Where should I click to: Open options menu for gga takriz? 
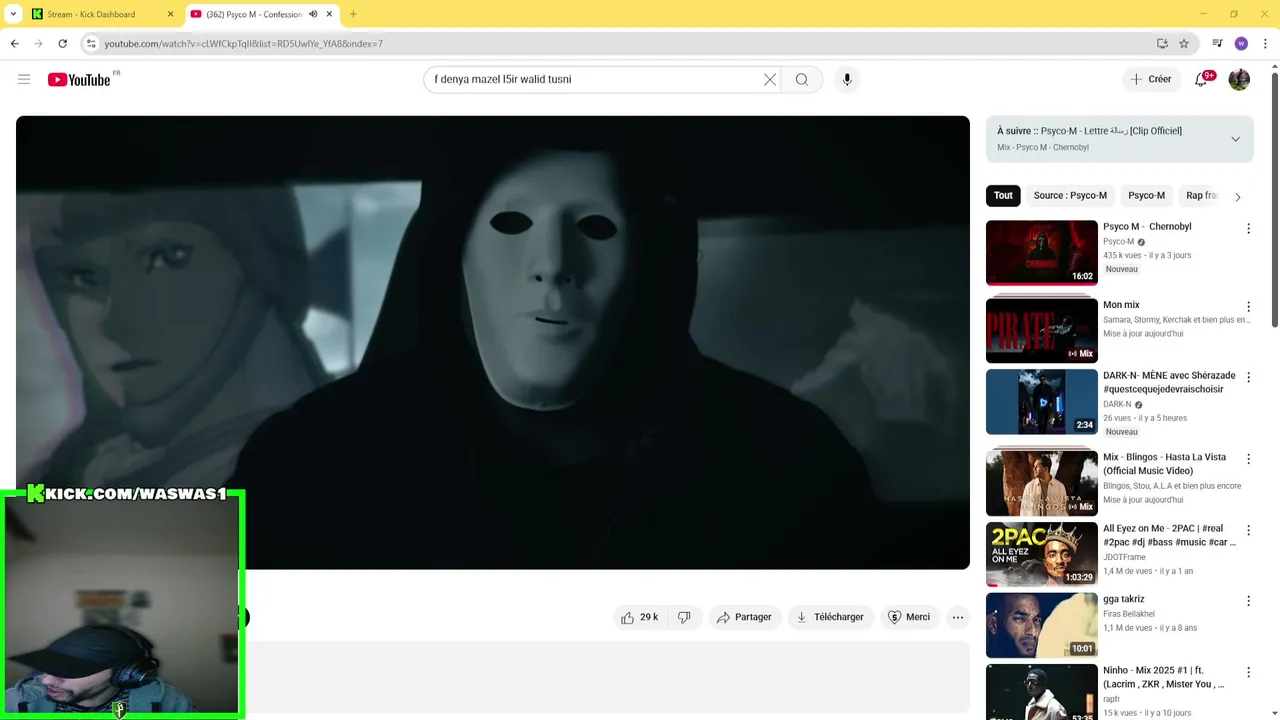(x=1248, y=601)
